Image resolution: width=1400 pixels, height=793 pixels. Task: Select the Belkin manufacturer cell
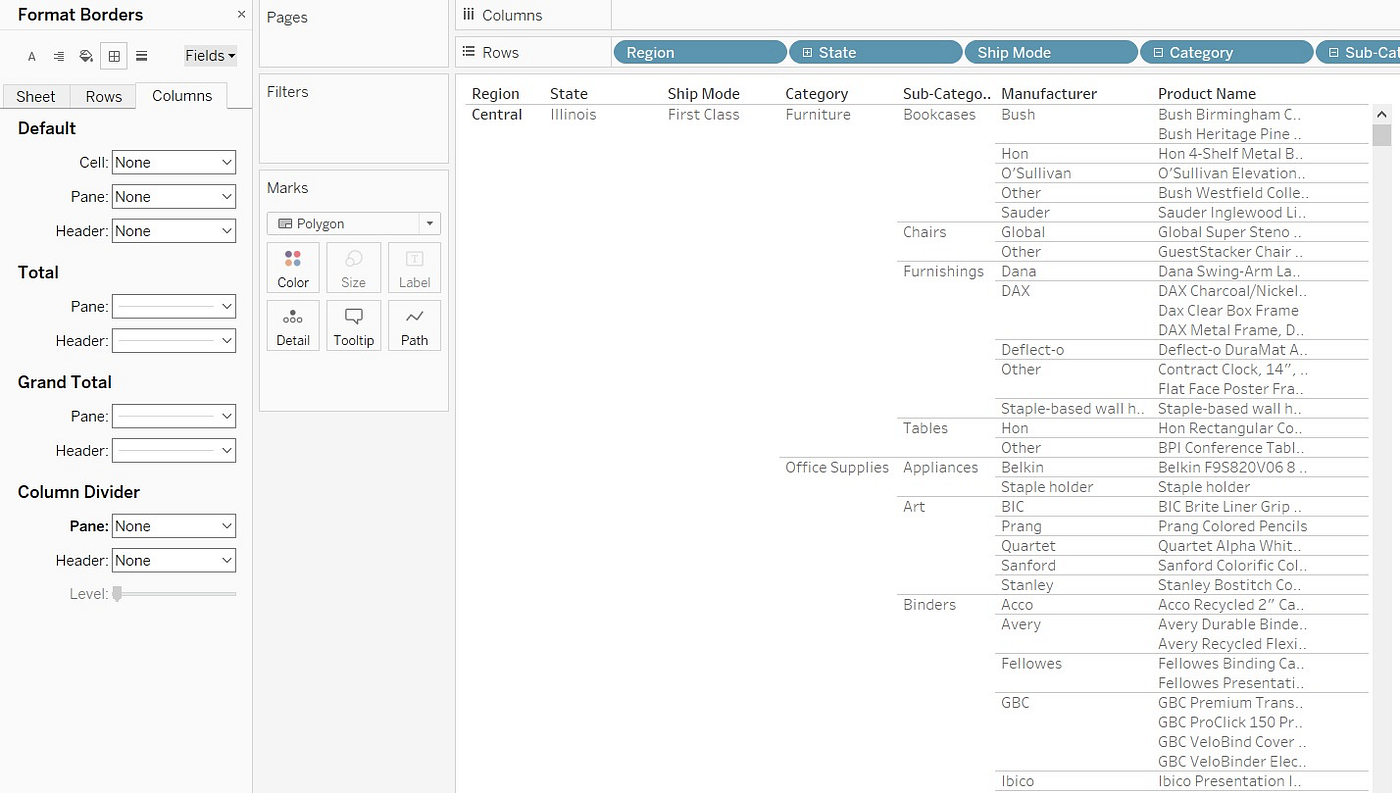pos(1022,467)
